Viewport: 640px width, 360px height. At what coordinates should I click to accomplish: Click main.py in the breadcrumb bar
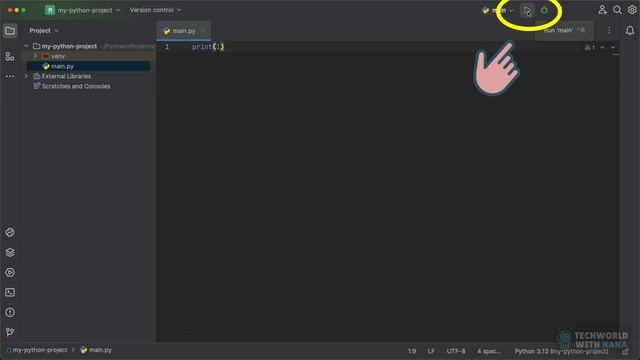96,350
